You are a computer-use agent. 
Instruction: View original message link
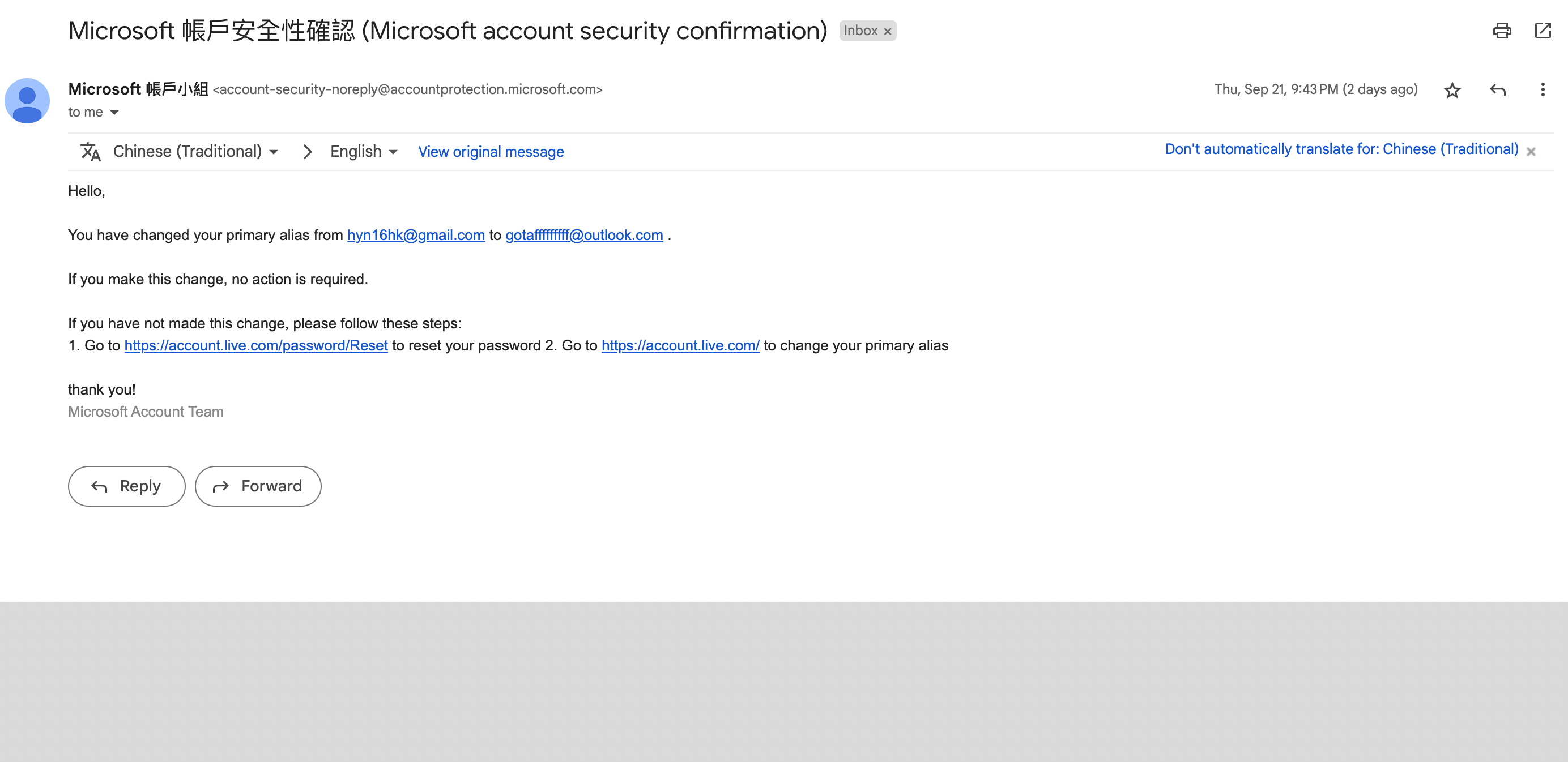point(490,151)
